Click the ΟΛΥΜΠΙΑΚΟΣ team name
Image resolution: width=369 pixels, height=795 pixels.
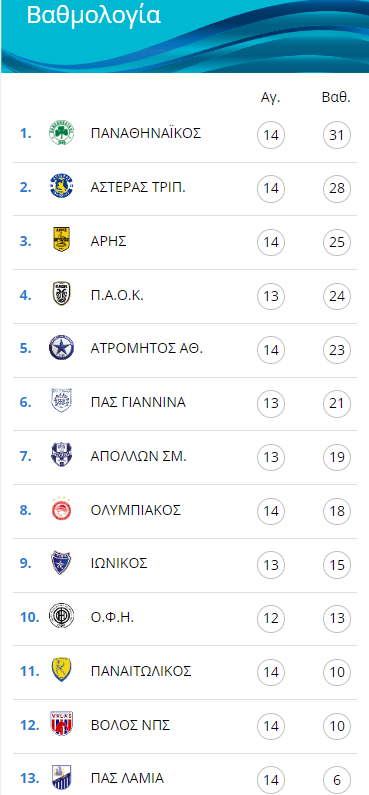[136, 510]
